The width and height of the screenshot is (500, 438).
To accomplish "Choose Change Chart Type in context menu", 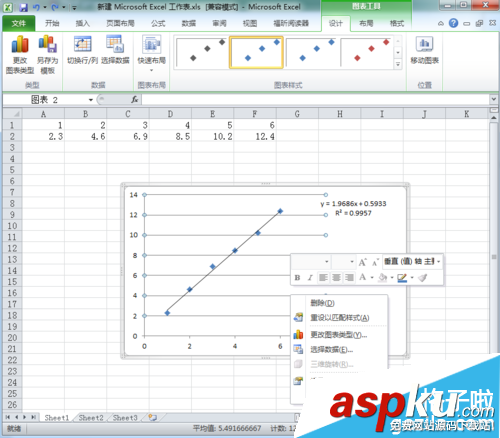I will point(339,335).
